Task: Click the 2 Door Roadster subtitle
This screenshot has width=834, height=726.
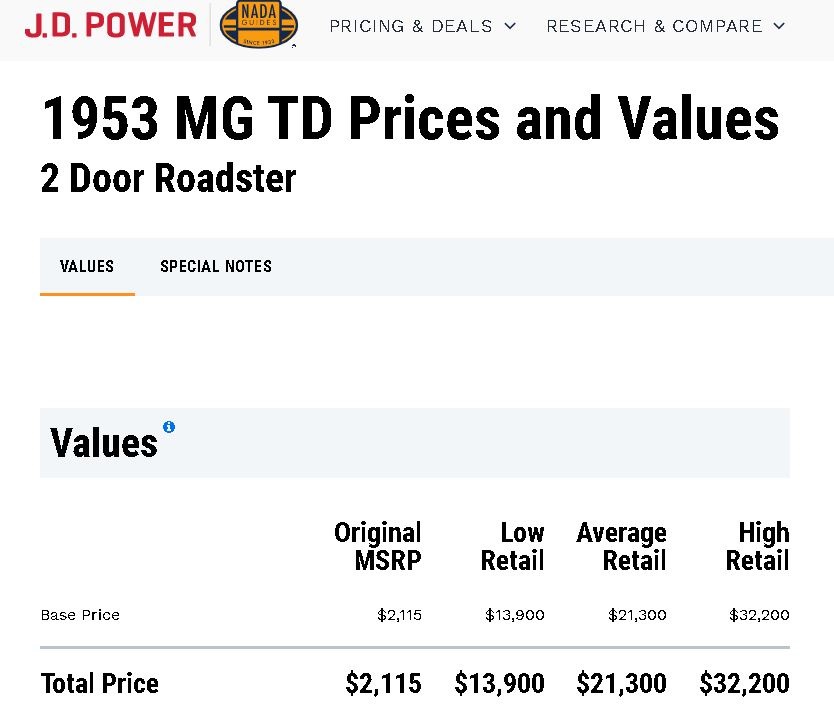Action: click(x=168, y=179)
